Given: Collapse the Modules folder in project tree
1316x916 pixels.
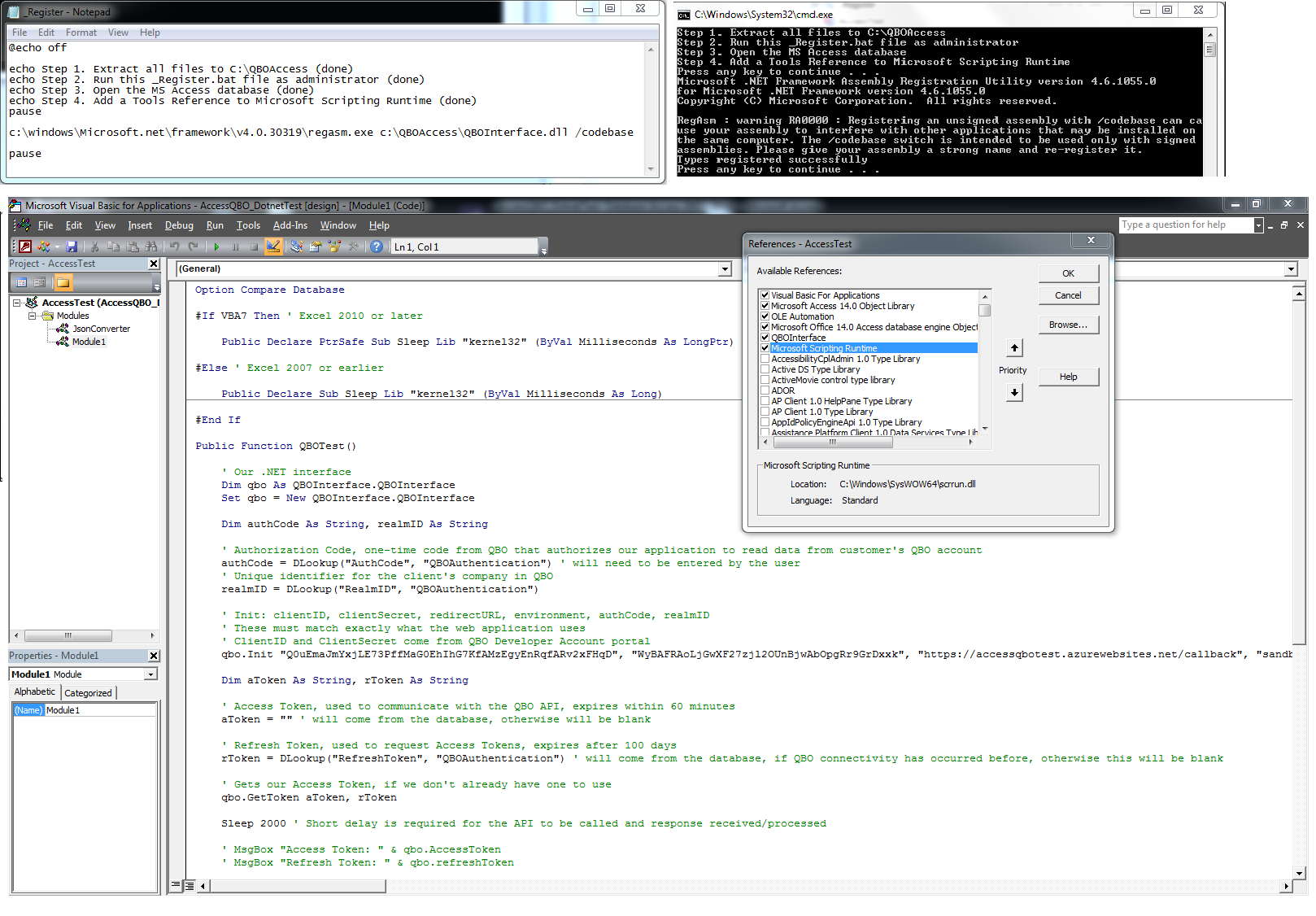Looking at the screenshot, I should click(x=32, y=316).
